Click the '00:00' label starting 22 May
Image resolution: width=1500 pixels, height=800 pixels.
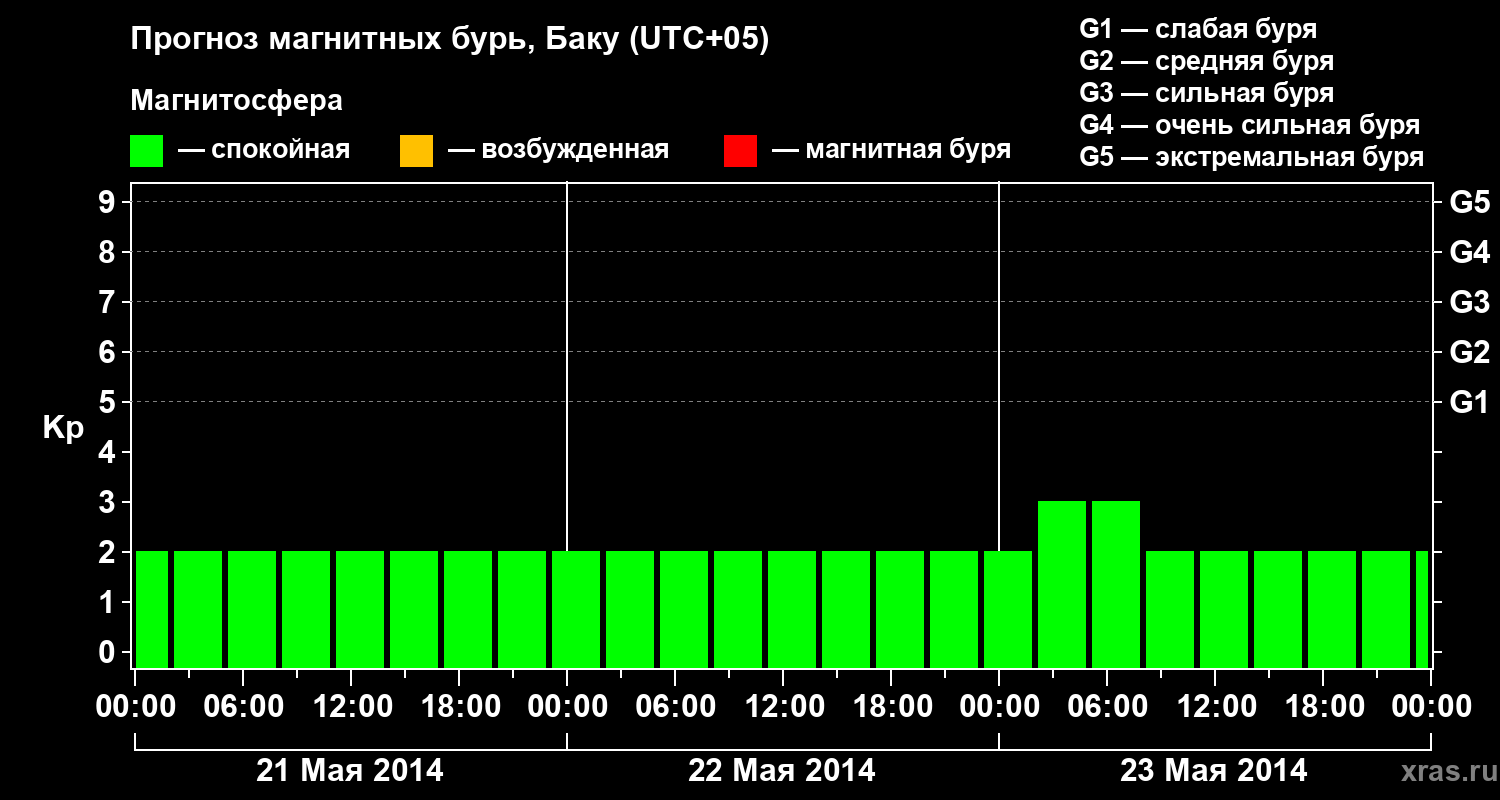[568, 707]
